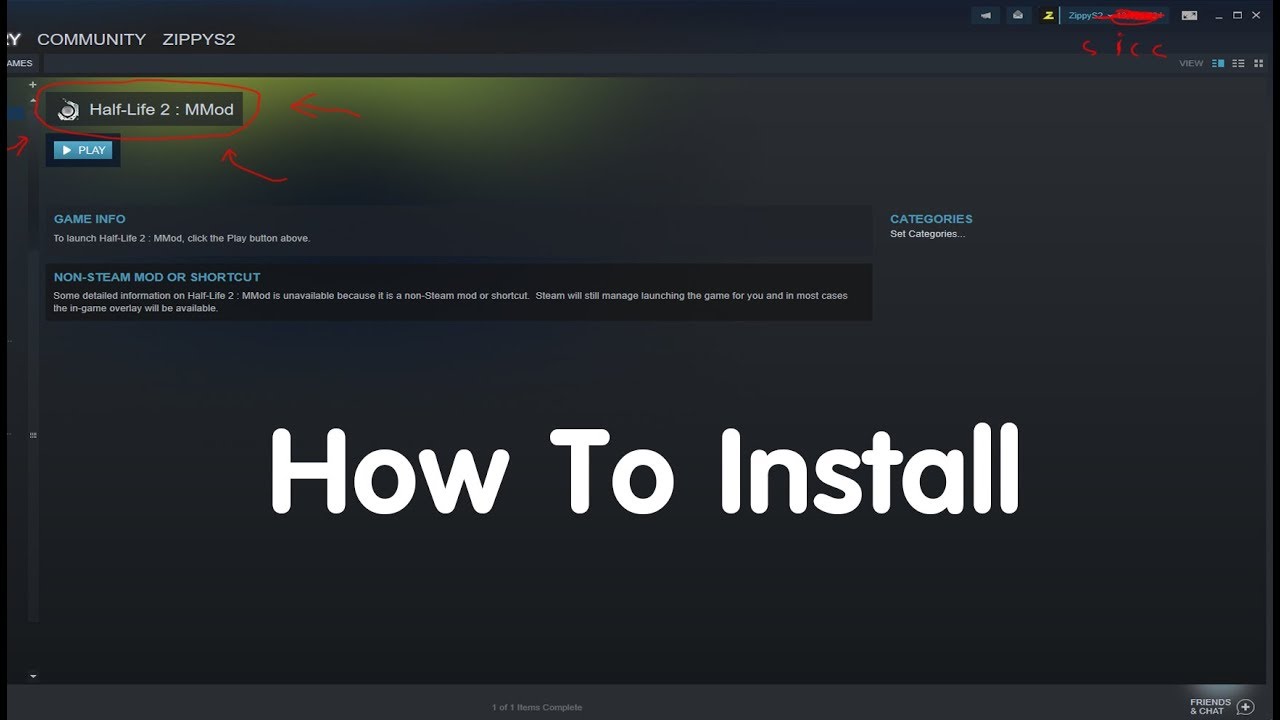Click the CATEGORIES heading
This screenshot has width=1280, height=720.
931,219
